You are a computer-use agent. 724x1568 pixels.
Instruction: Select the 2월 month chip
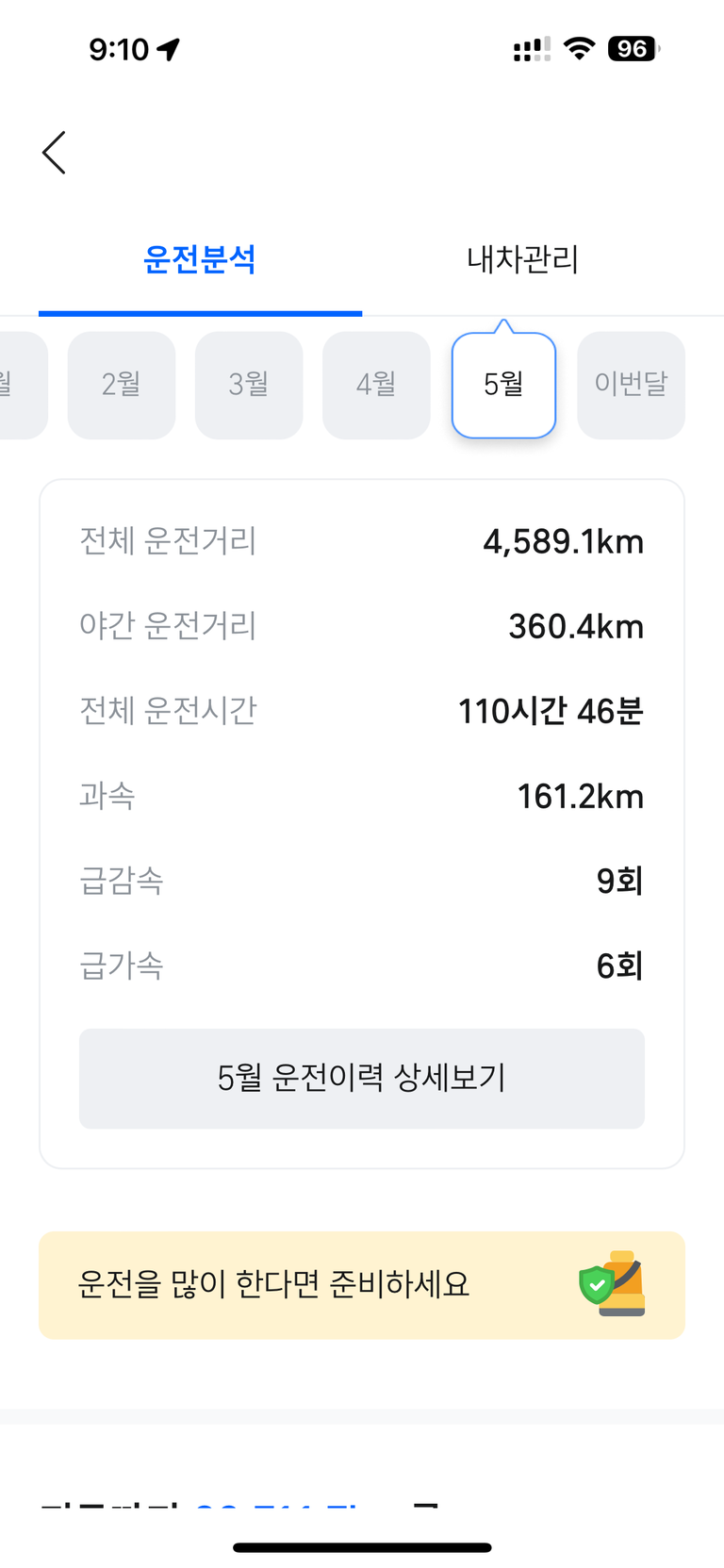tap(122, 385)
